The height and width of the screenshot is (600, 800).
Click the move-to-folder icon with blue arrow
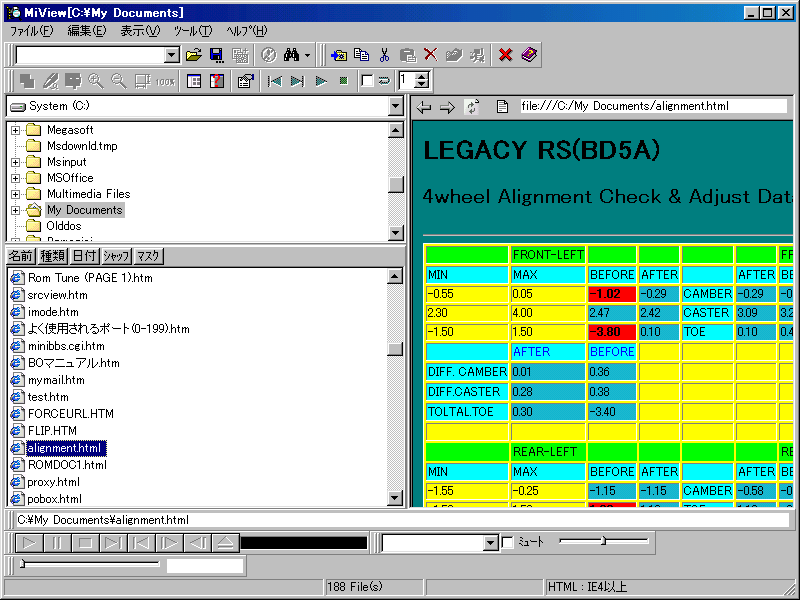point(338,55)
